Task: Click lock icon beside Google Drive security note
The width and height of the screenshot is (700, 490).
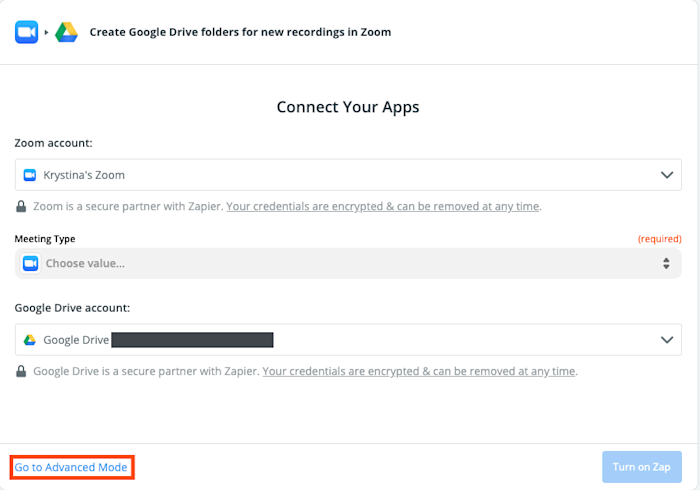Action: pos(21,371)
